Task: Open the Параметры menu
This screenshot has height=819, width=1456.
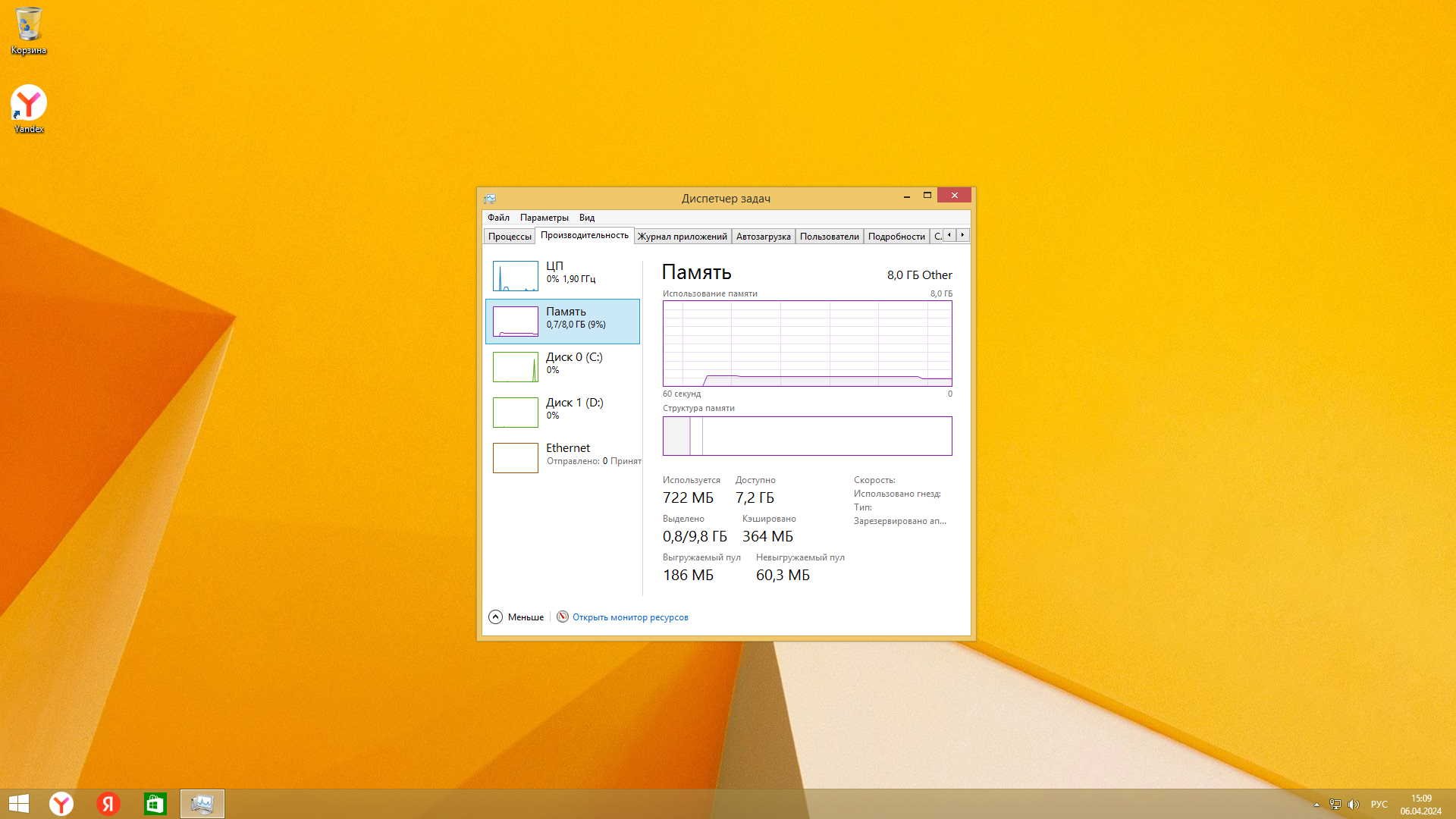Action: click(544, 218)
